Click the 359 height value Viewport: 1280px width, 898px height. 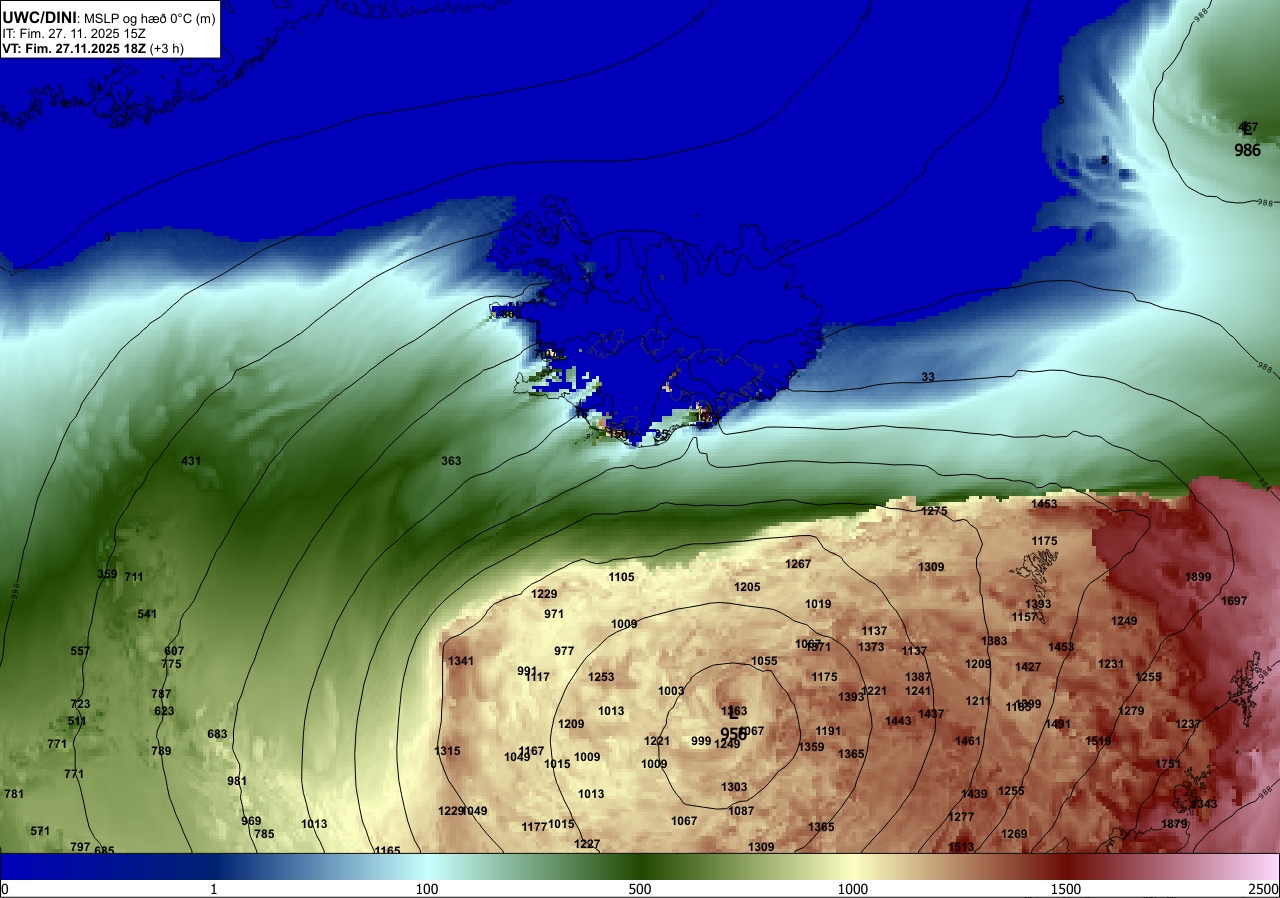pos(107,574)
